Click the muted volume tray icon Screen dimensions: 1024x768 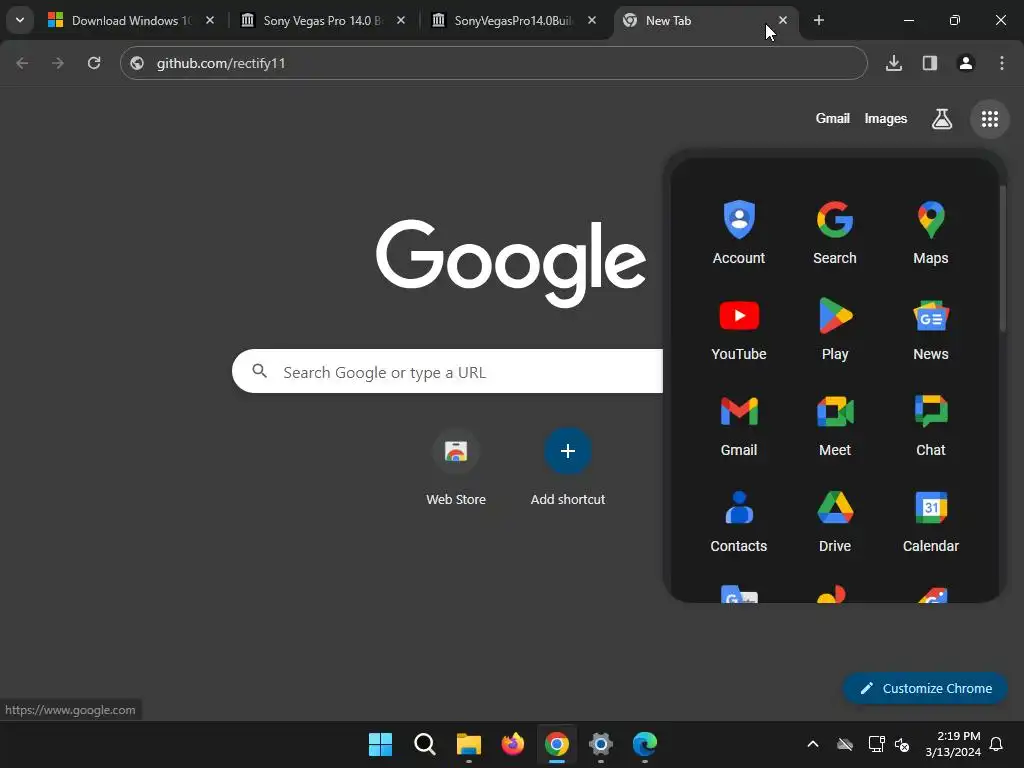pos(903,744)
